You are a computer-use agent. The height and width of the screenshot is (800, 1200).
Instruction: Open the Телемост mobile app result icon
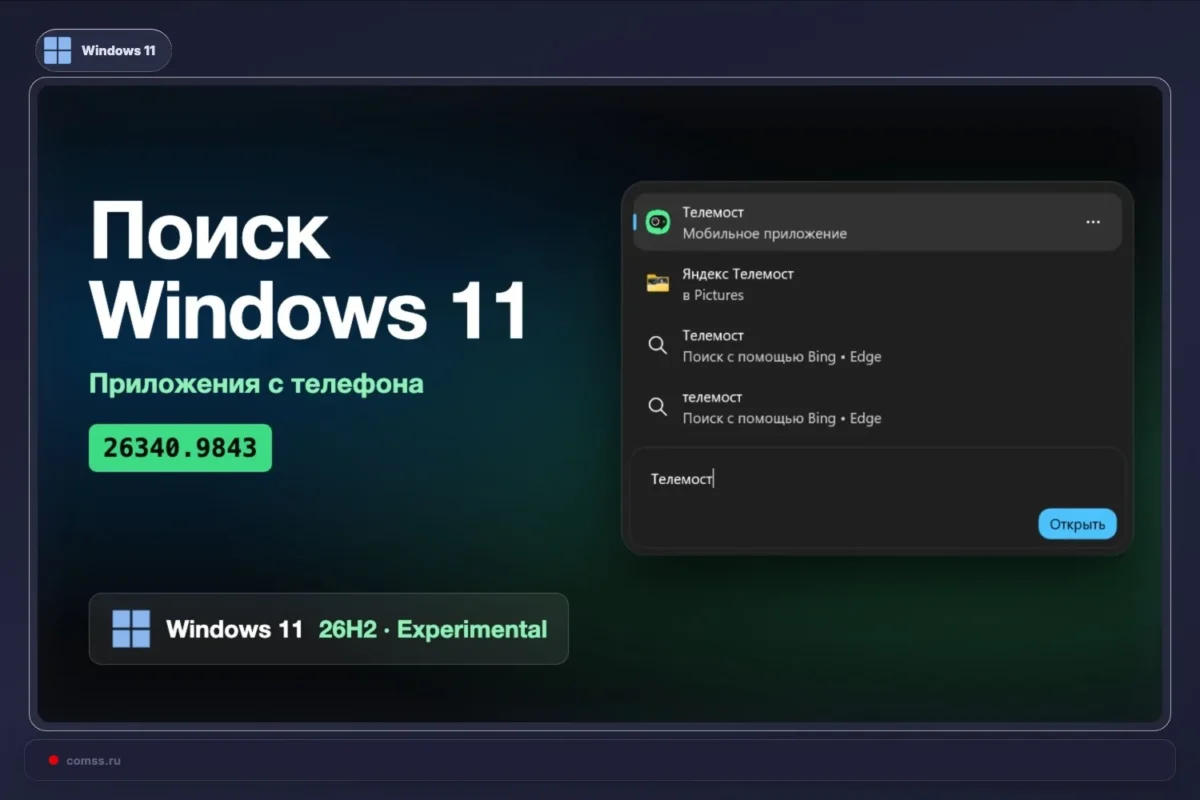click(x=657, y=222)
